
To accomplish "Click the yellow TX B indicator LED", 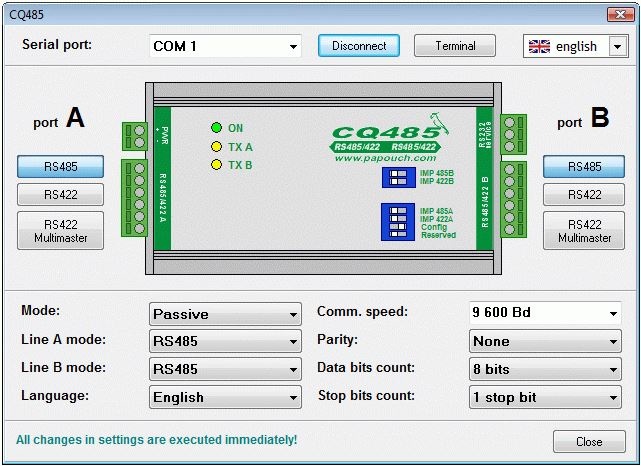I will point(216,165).
